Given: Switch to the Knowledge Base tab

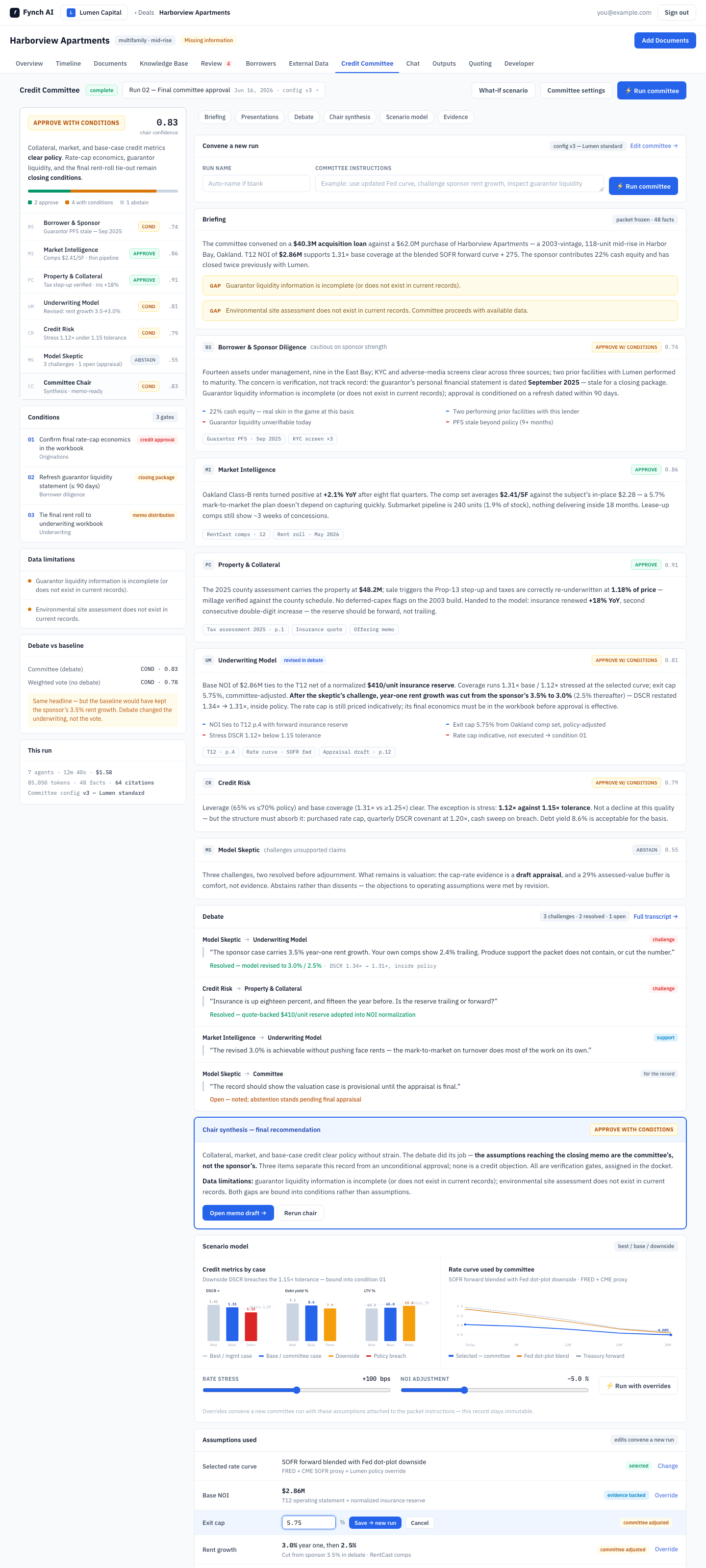Looking at the screenshot, I should [x=164, y=63].
